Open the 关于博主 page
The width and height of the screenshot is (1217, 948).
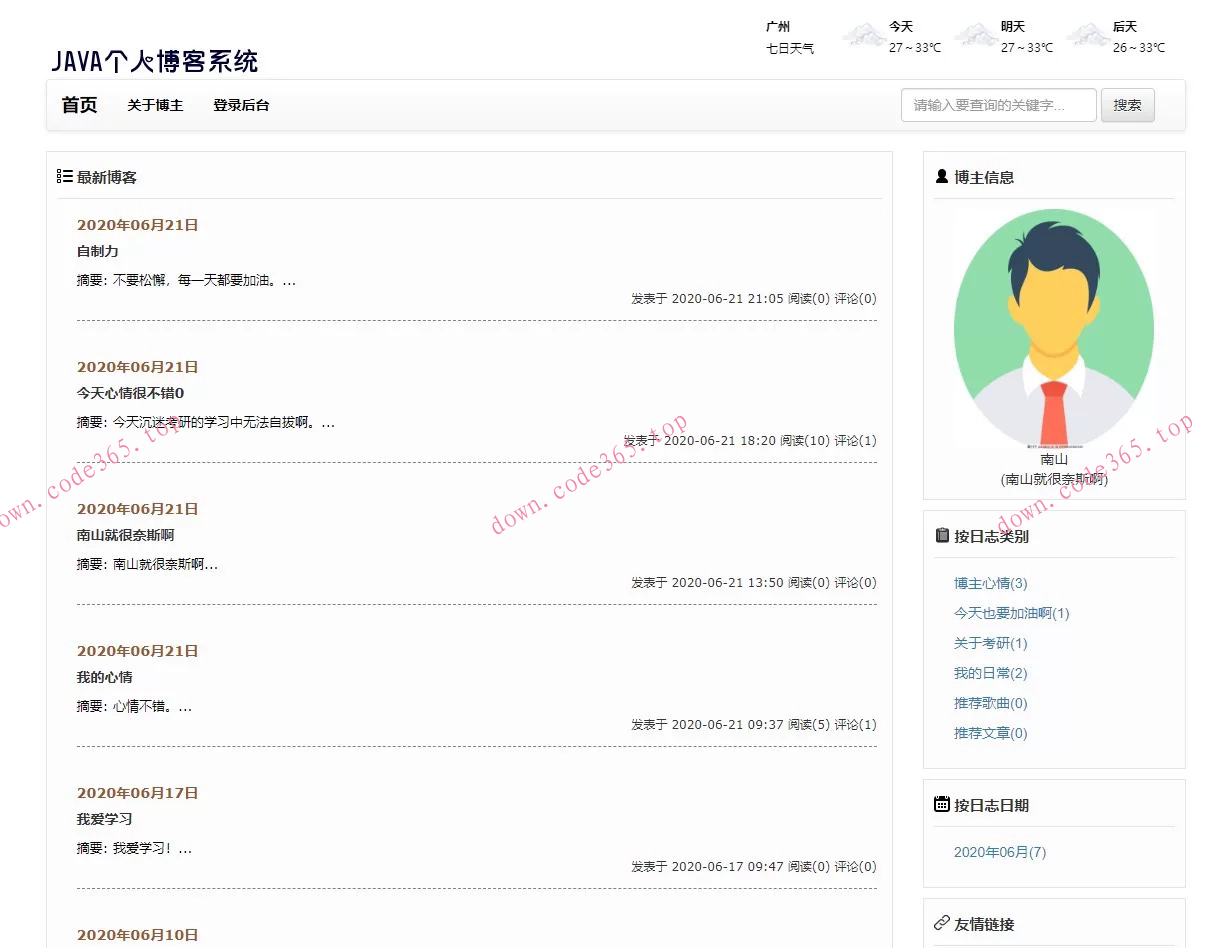click(155, 105)
